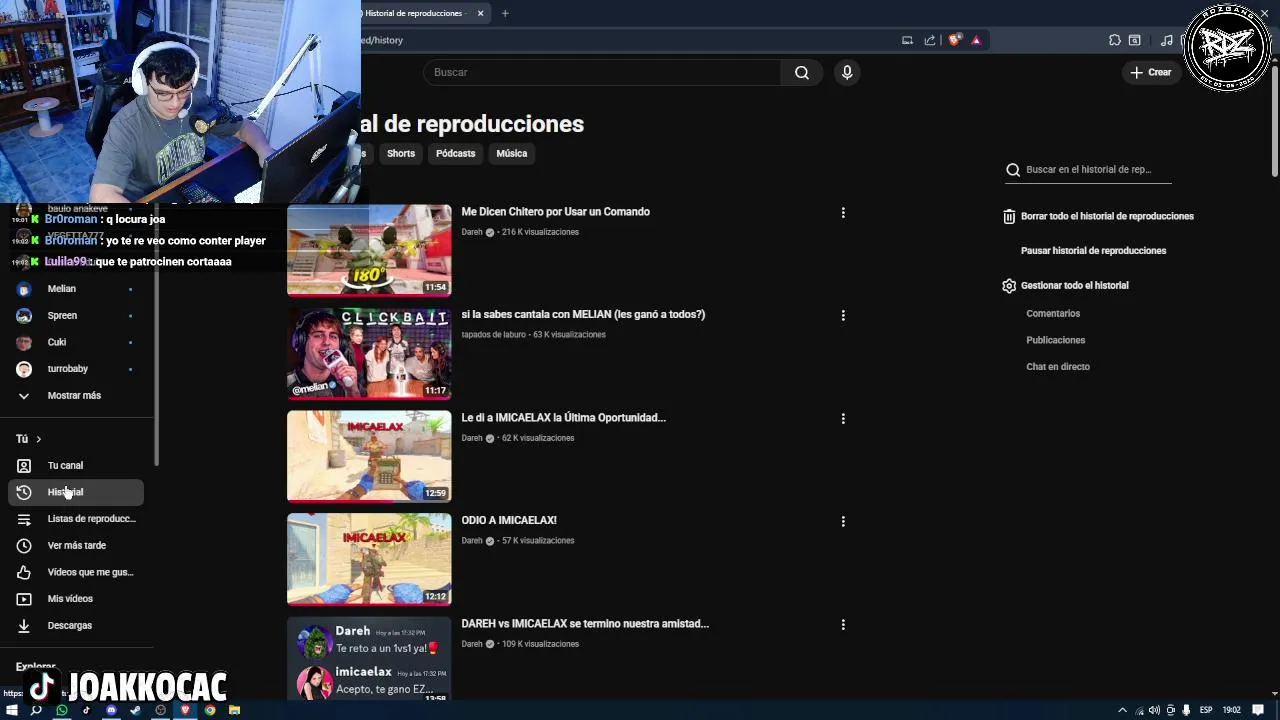The width and height of the screenshot is (1280, 720).
Task: Select Historial in the sidebar
Action: point(76,492)
